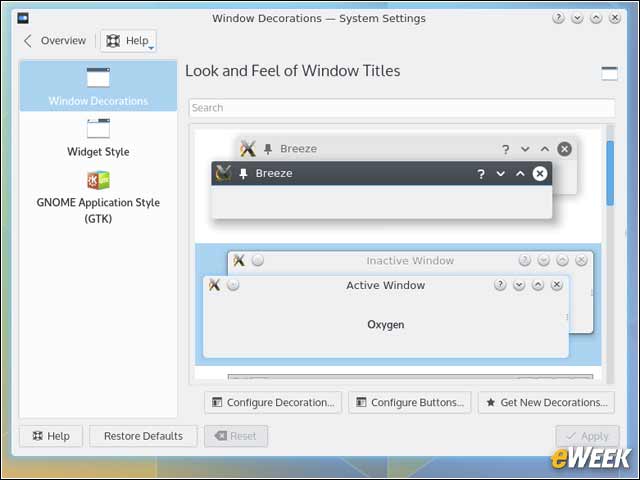640x480 pixels.
Task: Open Widget Style settings
Action: click(98, 138)
